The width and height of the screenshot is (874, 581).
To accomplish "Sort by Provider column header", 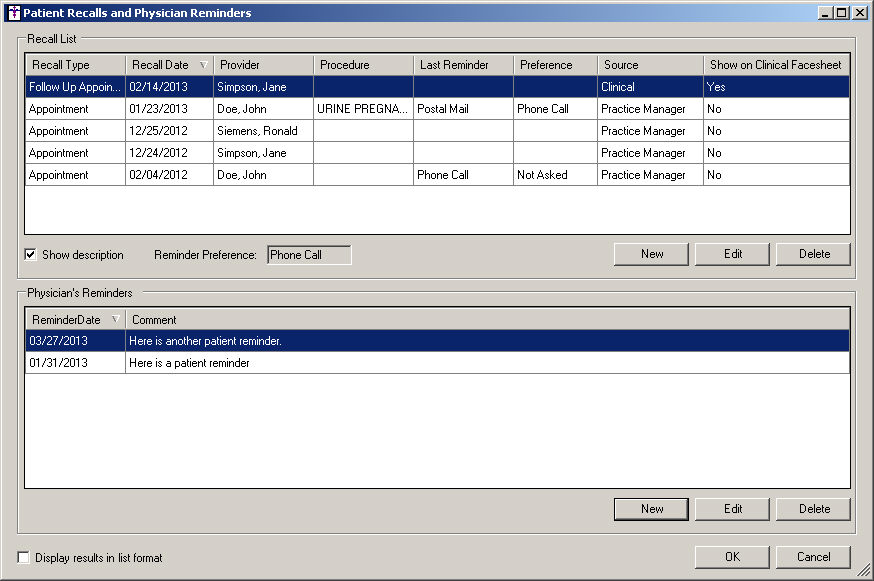I will [262, 65].
